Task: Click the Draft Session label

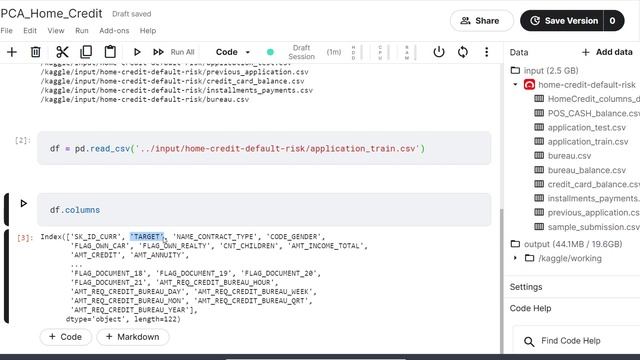Action: pos(302,52)
